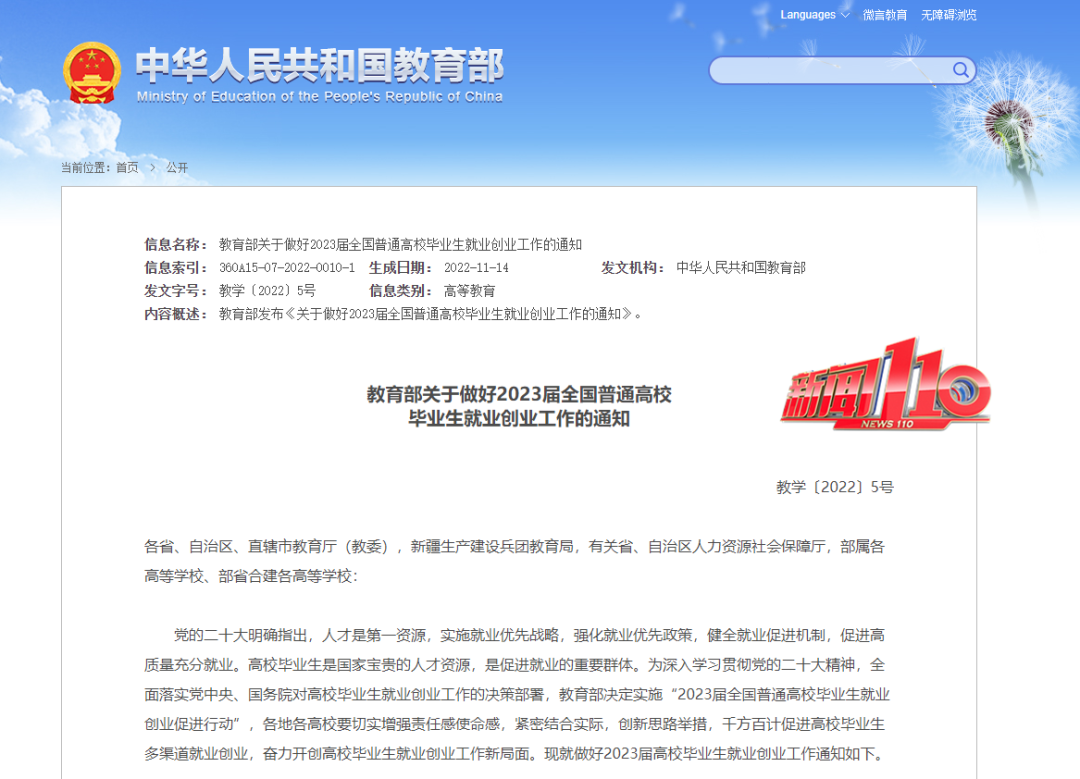
Task: Click the bold article headline 教育部关于做好2023届
Action: (519, 406)
